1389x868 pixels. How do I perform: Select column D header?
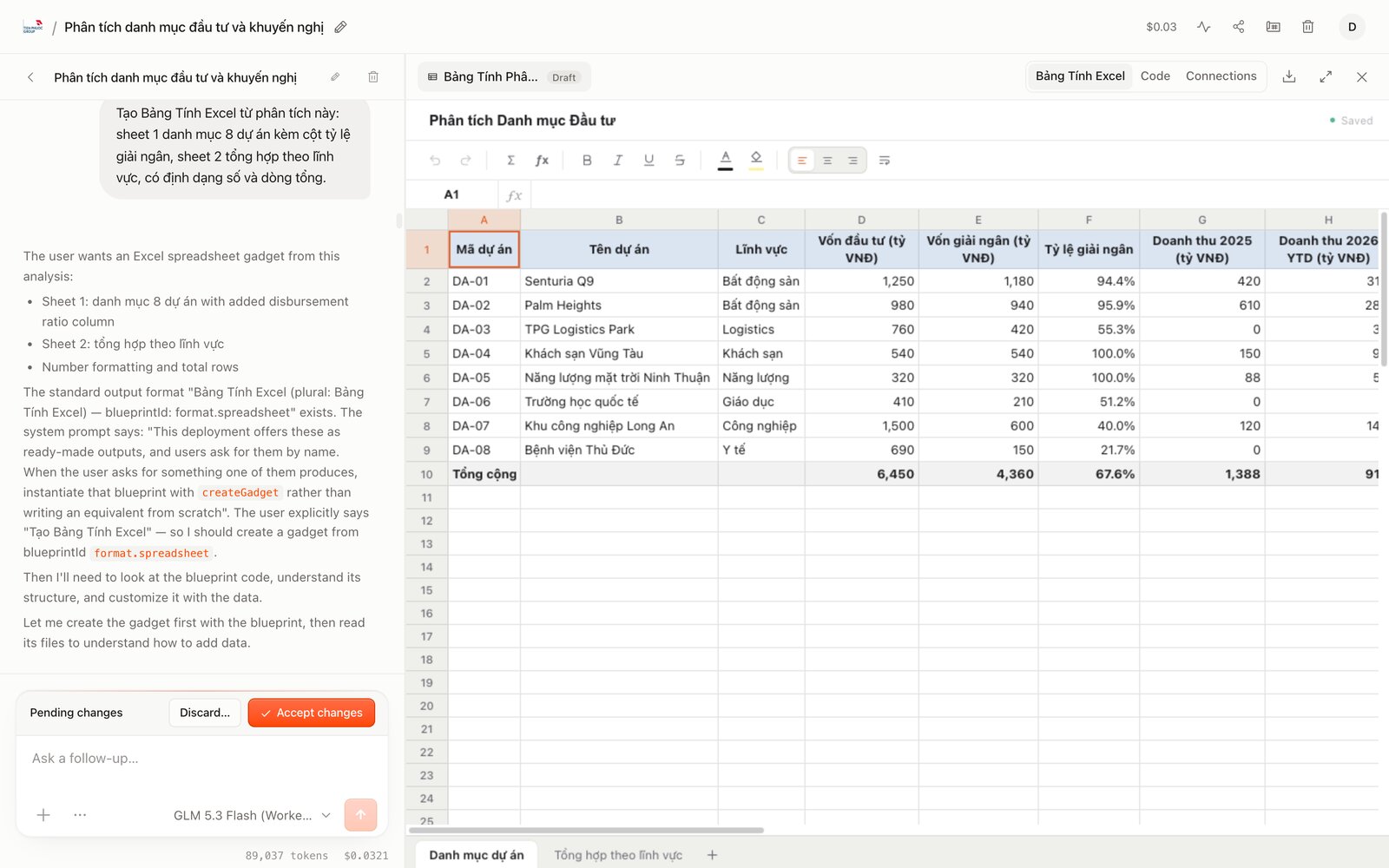pos(861,220)
